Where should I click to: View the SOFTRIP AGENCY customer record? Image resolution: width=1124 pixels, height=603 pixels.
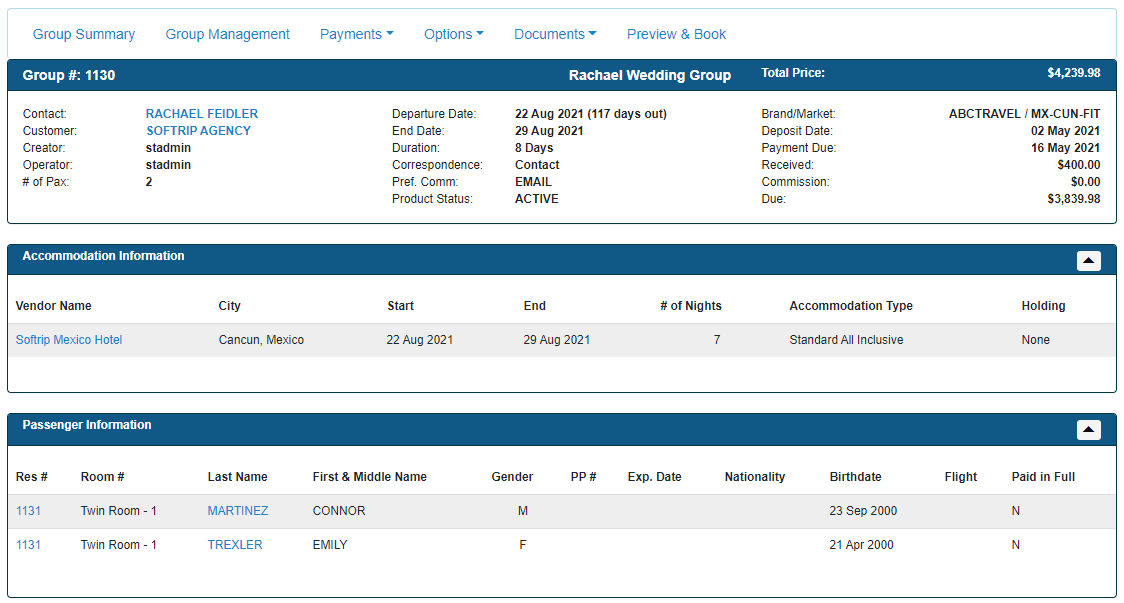[197, 130]
